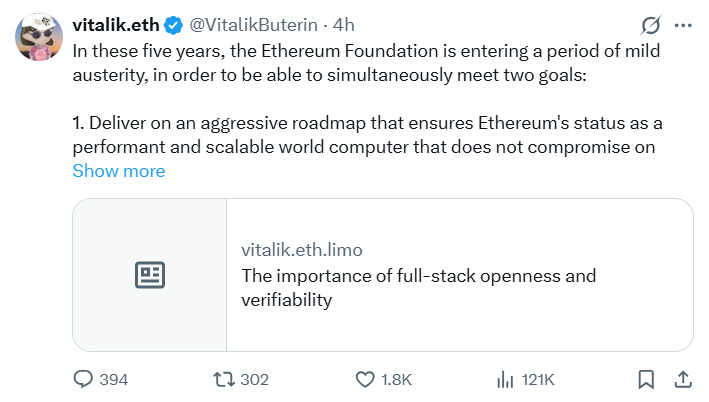Viewport: 709px width, 402px height.
Task: Like the tweet with heart icon
Action: (x=365, y=379)
